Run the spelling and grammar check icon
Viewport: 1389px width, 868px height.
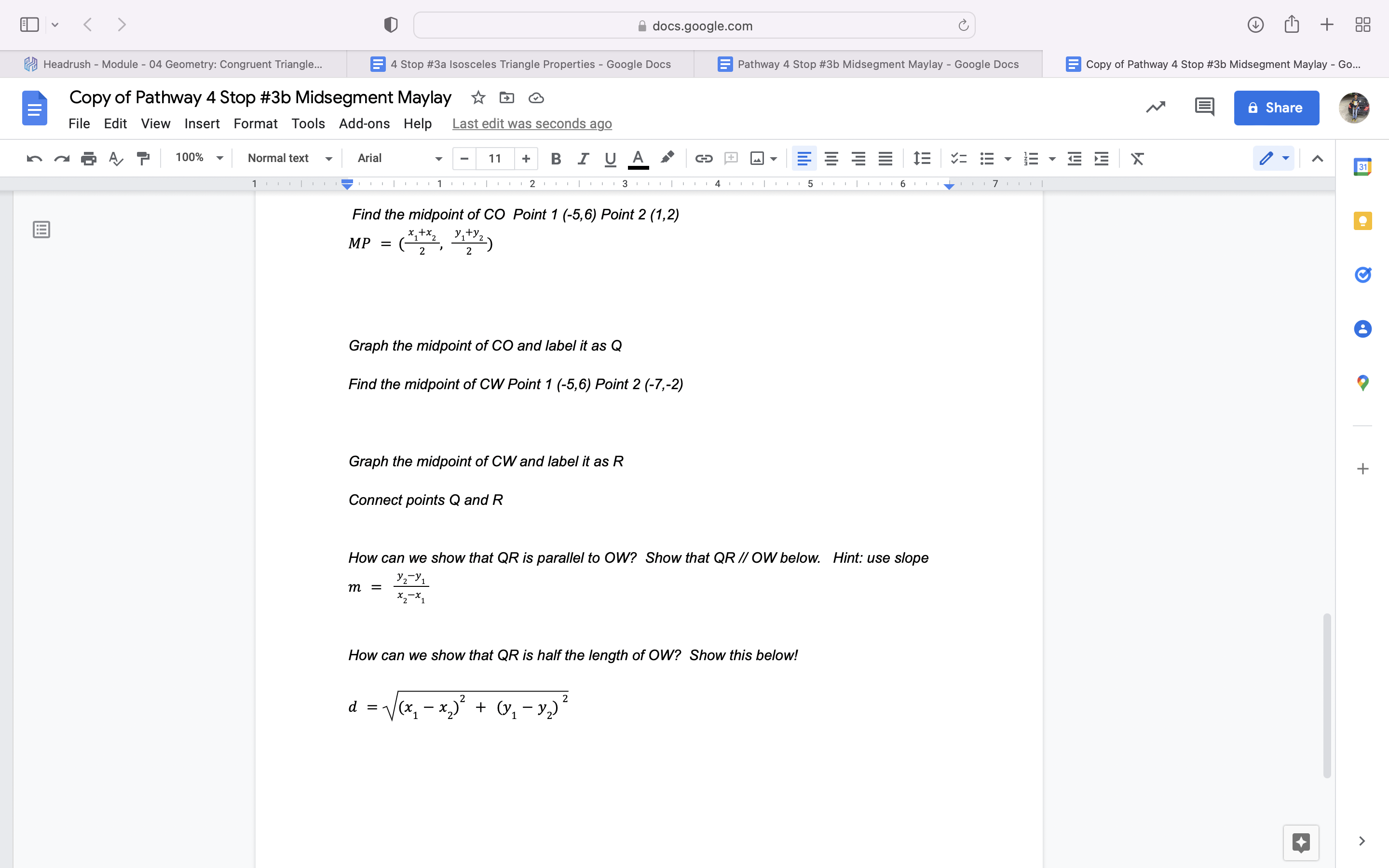116,159
